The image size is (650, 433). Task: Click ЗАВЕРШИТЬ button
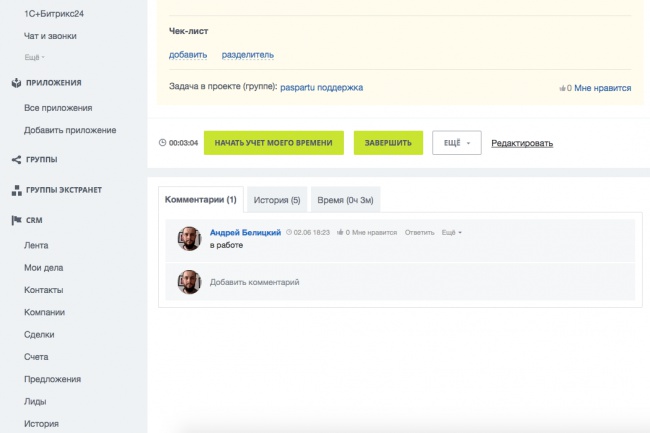[x=388, y=143]
